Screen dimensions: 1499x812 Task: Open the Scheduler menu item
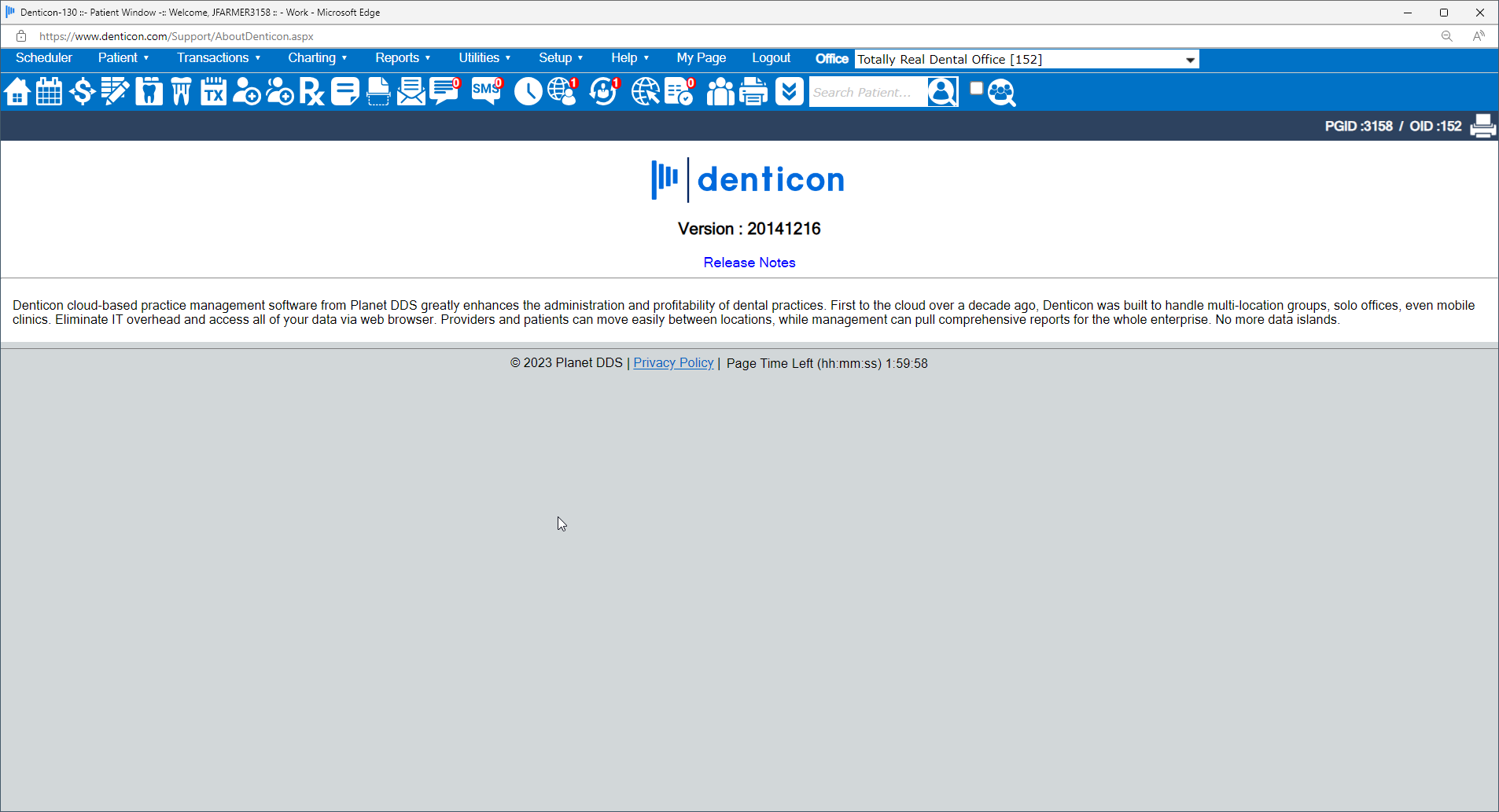(44, 58)
